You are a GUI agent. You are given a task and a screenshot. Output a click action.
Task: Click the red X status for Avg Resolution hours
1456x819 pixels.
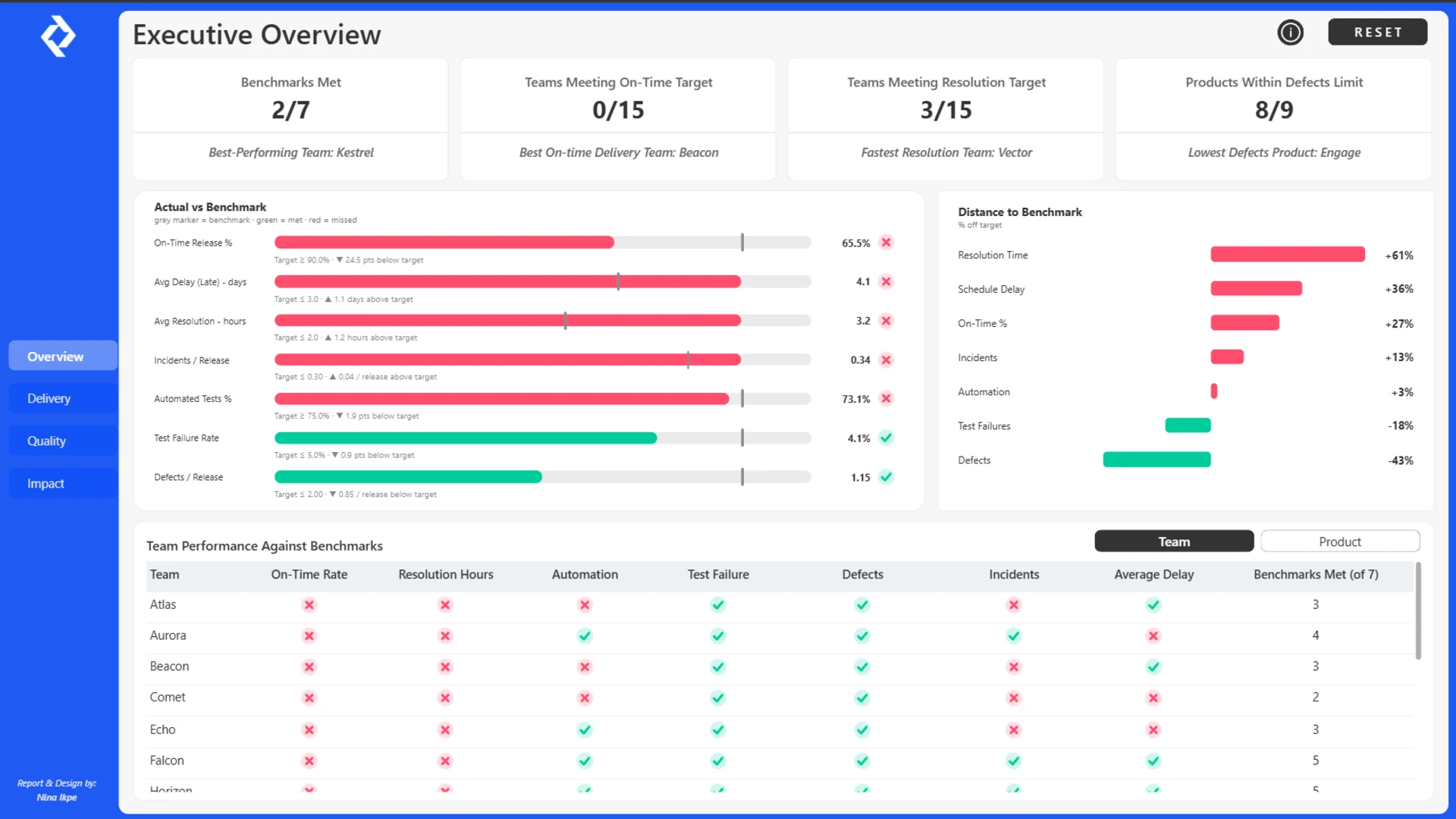click(886, 321)
